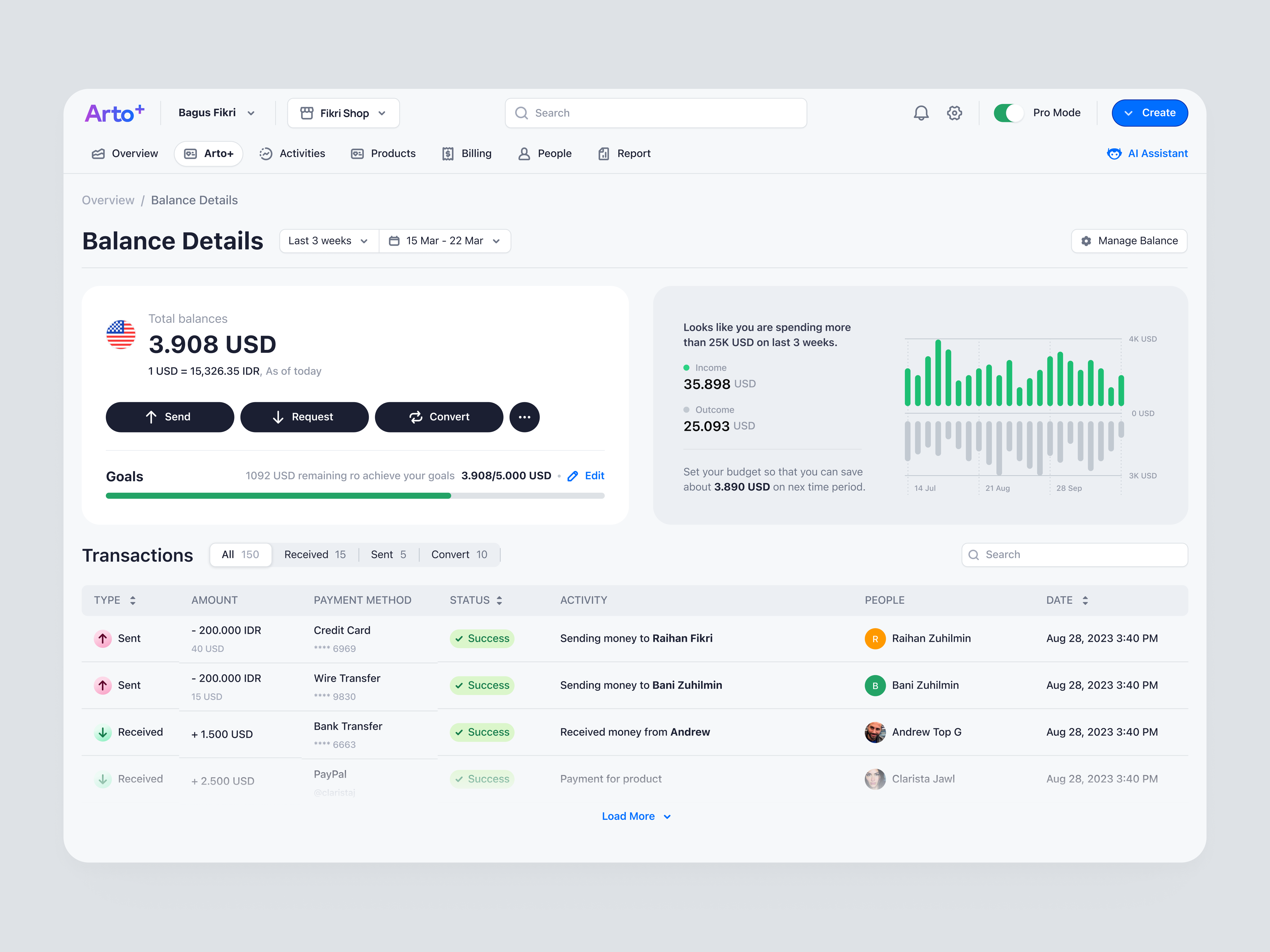Expand the Bagus Fikri account menu
Image resolution: width=1270 pixels, height=952 pixels.
coord(216,112)
